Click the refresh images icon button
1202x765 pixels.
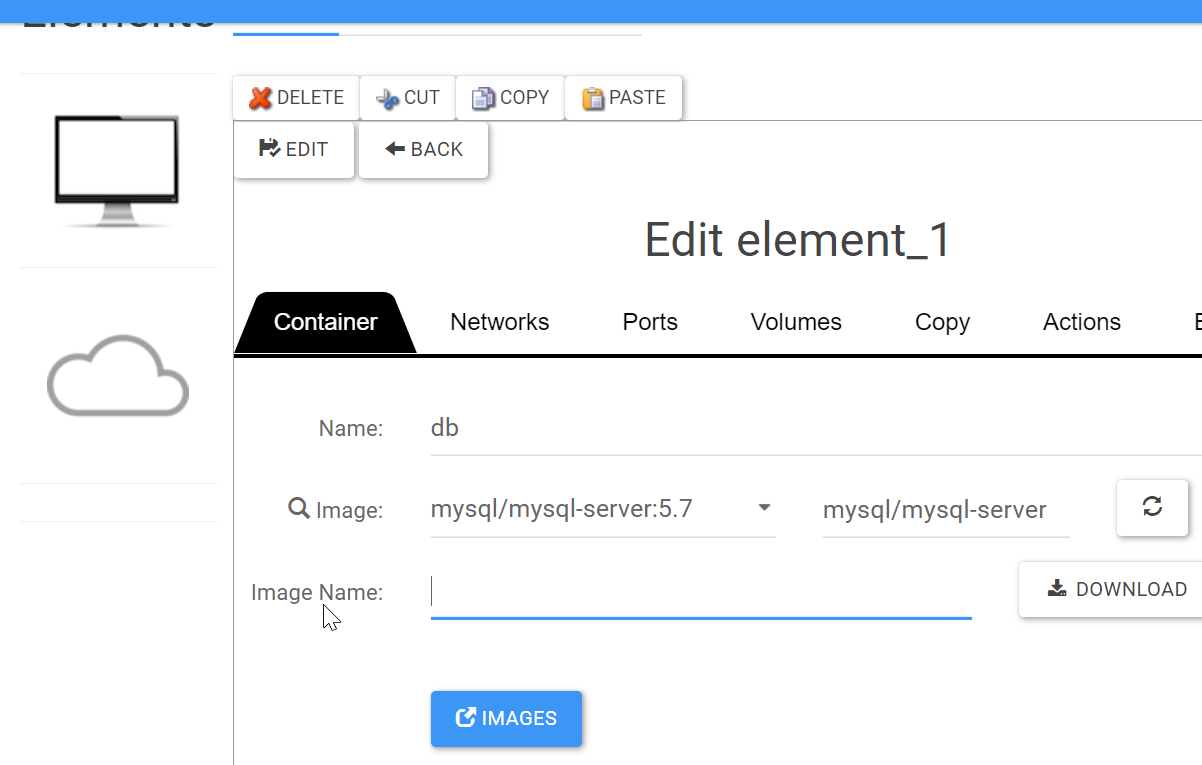[x=1152, y=507]
